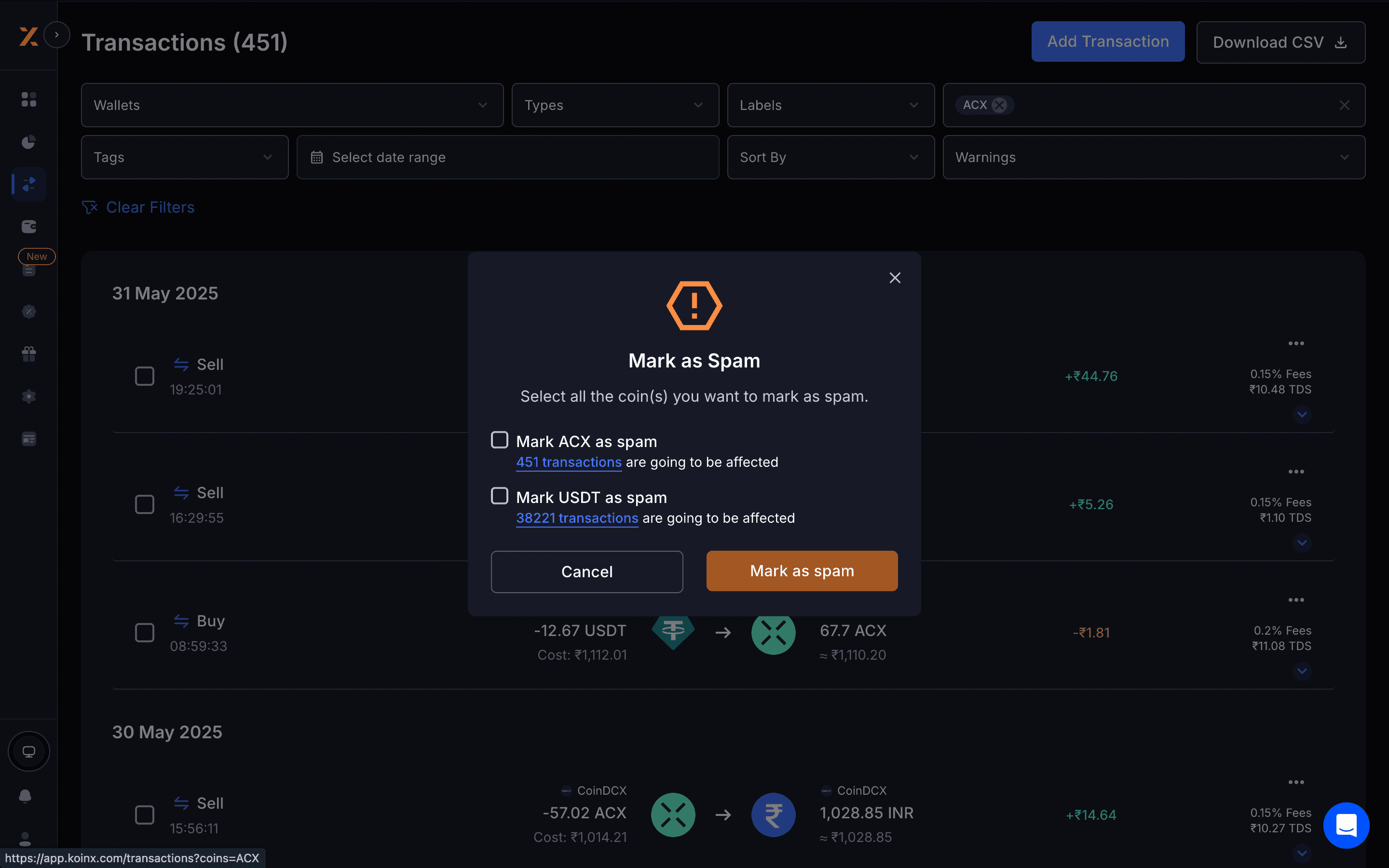Open the chat support bubble
Screen dimensions: 1389x868
(x=1346, y=826)
